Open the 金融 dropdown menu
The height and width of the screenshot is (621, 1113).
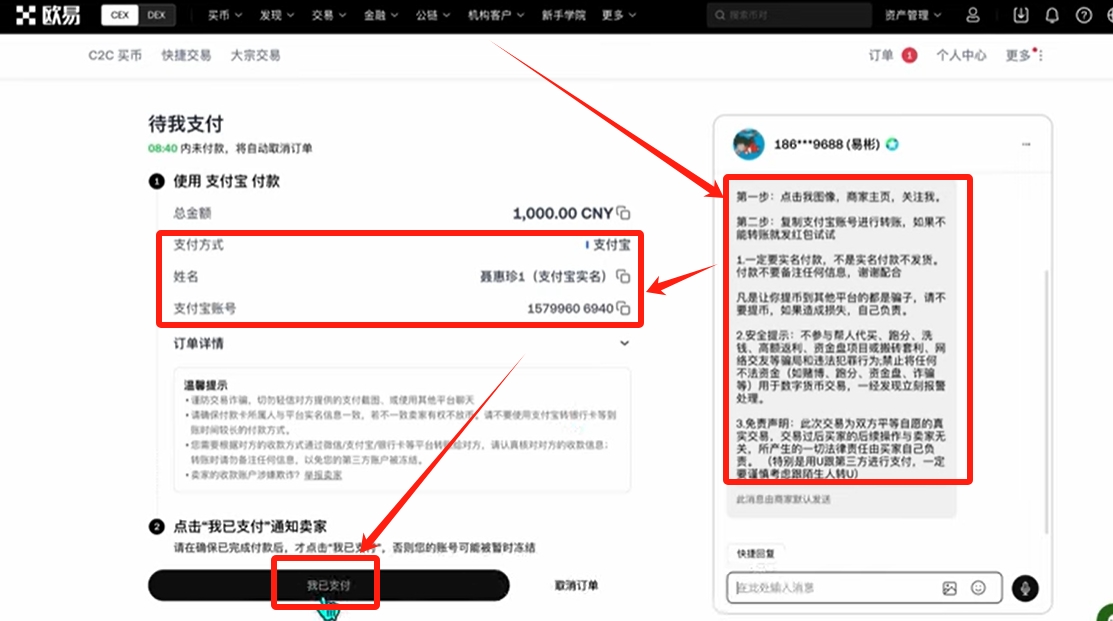tap(381, 15)
